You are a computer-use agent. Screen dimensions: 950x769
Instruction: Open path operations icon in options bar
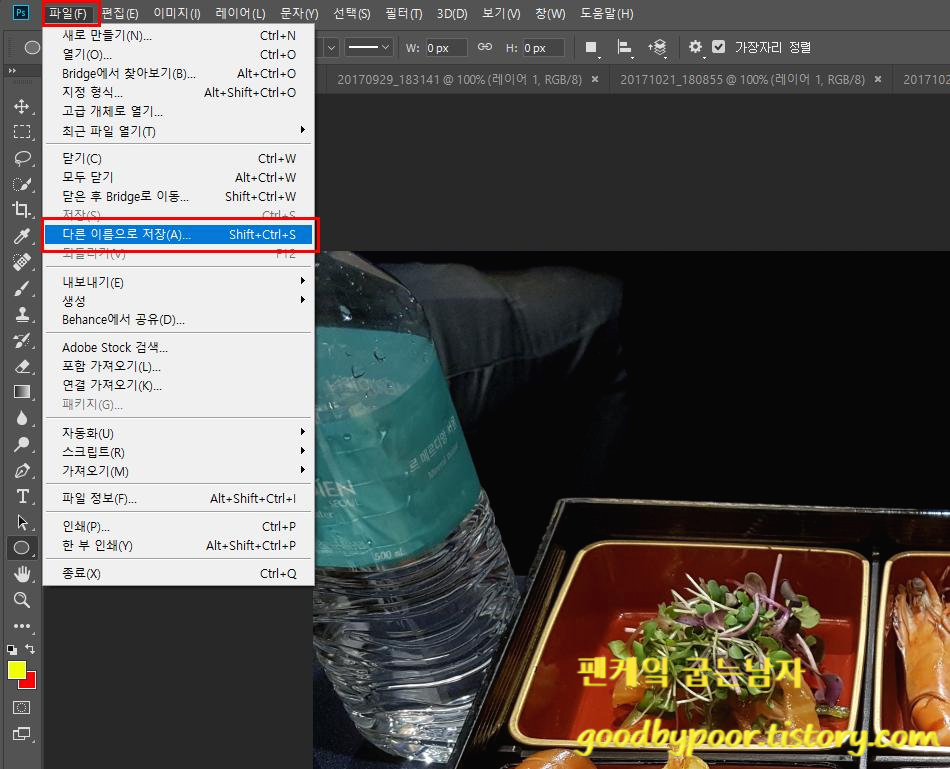[x=591, y=47]
